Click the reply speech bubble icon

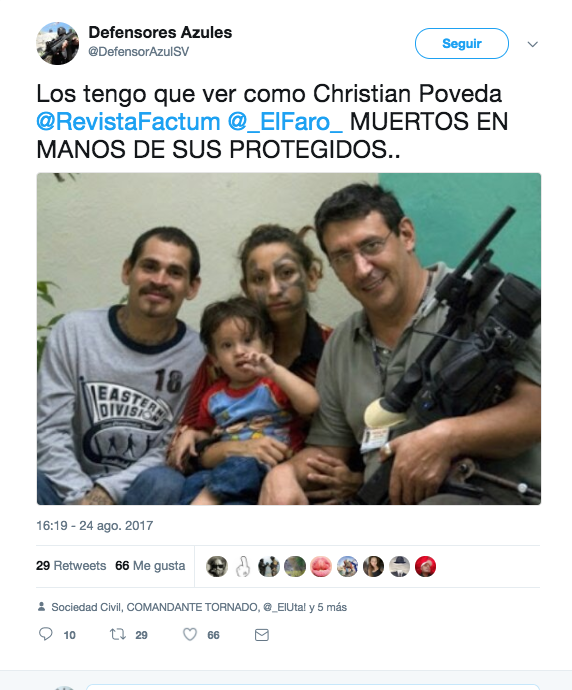(x=46, y=634)
